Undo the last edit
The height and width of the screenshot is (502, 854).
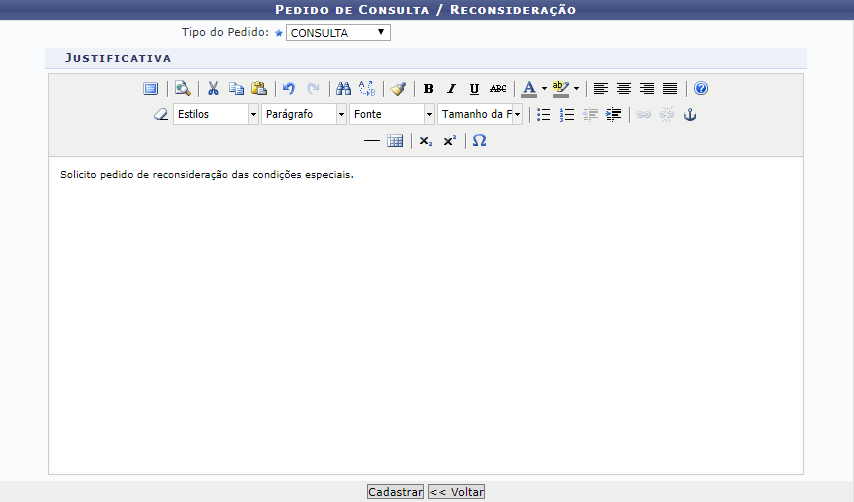tap(289, 89)
